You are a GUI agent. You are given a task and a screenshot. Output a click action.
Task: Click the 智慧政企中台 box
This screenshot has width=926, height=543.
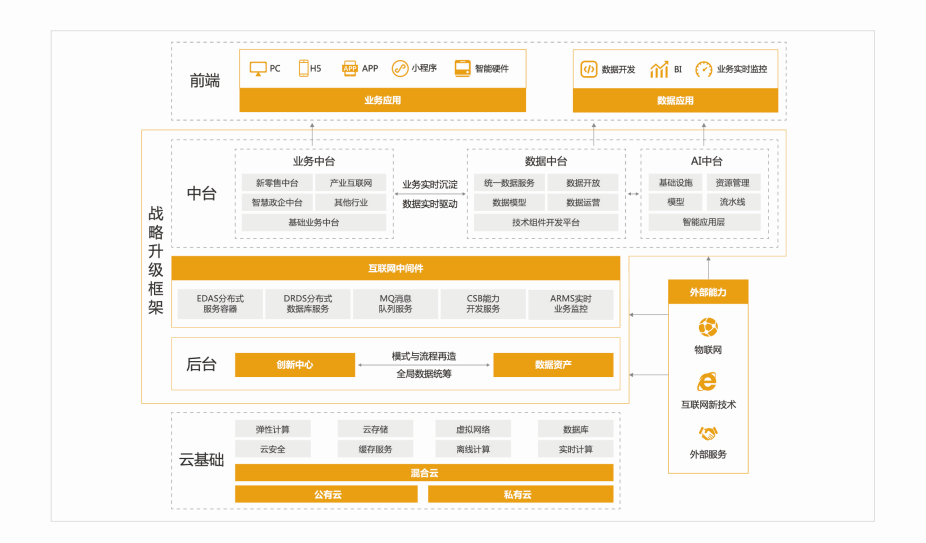(x=276, y=202)
